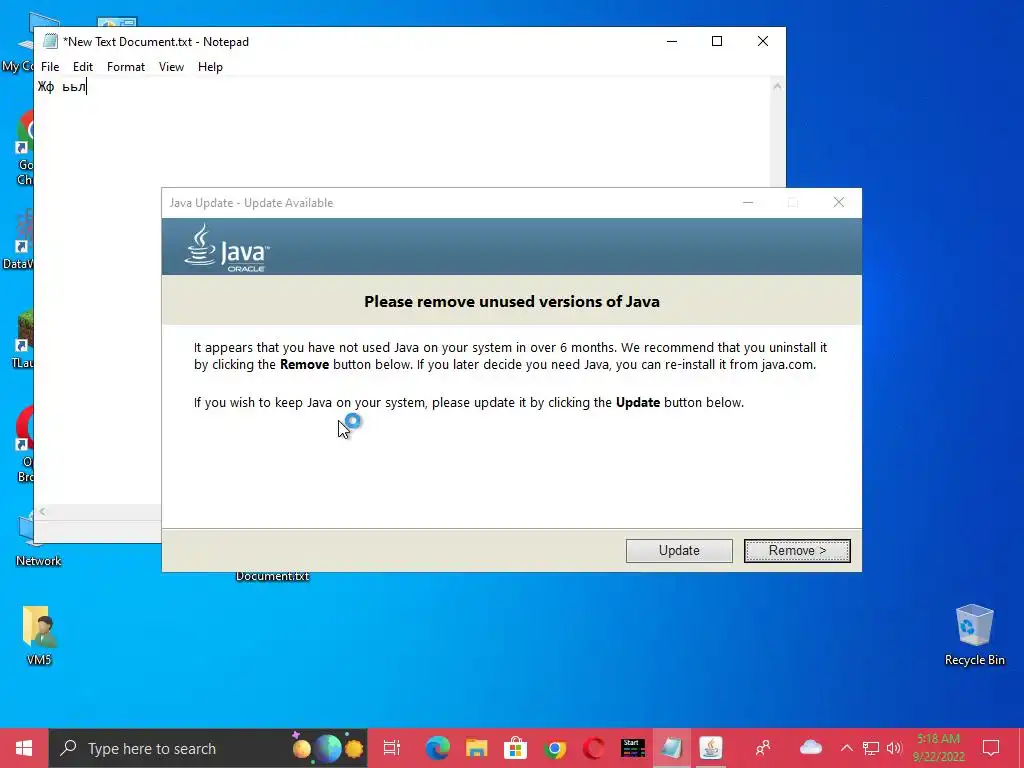The width and height of the screenshot is (1024, 768).
Task: Launch Google Chrome from the taskbar
Action: pos(555,748)
